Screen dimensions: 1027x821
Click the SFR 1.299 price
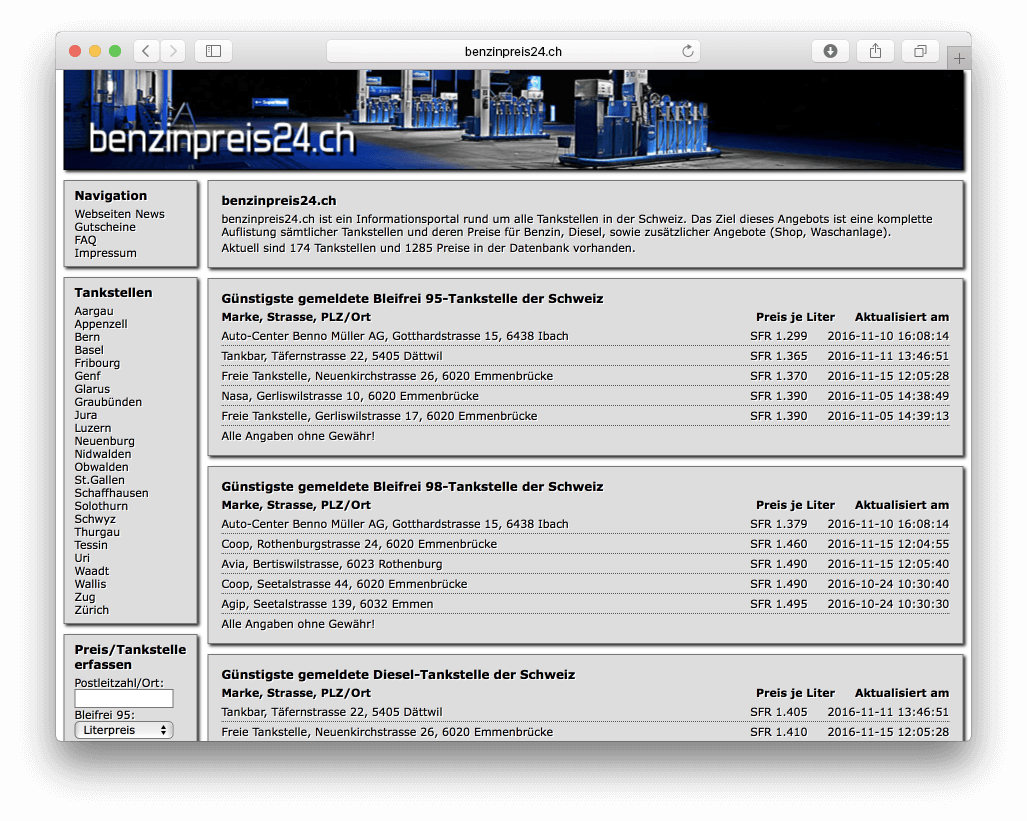pyautogui.click(x=779, y=336)
